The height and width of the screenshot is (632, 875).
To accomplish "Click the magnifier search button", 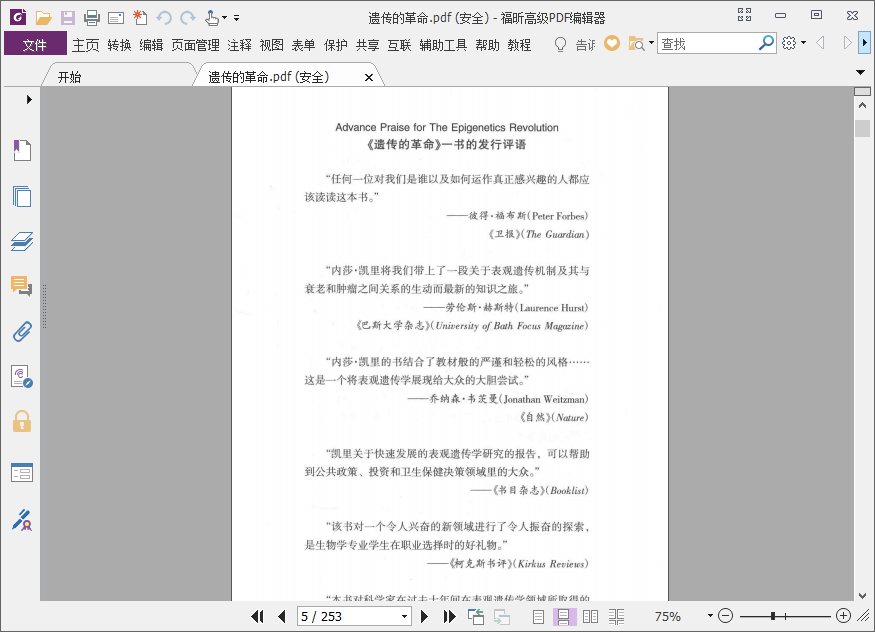I will 767,42.
